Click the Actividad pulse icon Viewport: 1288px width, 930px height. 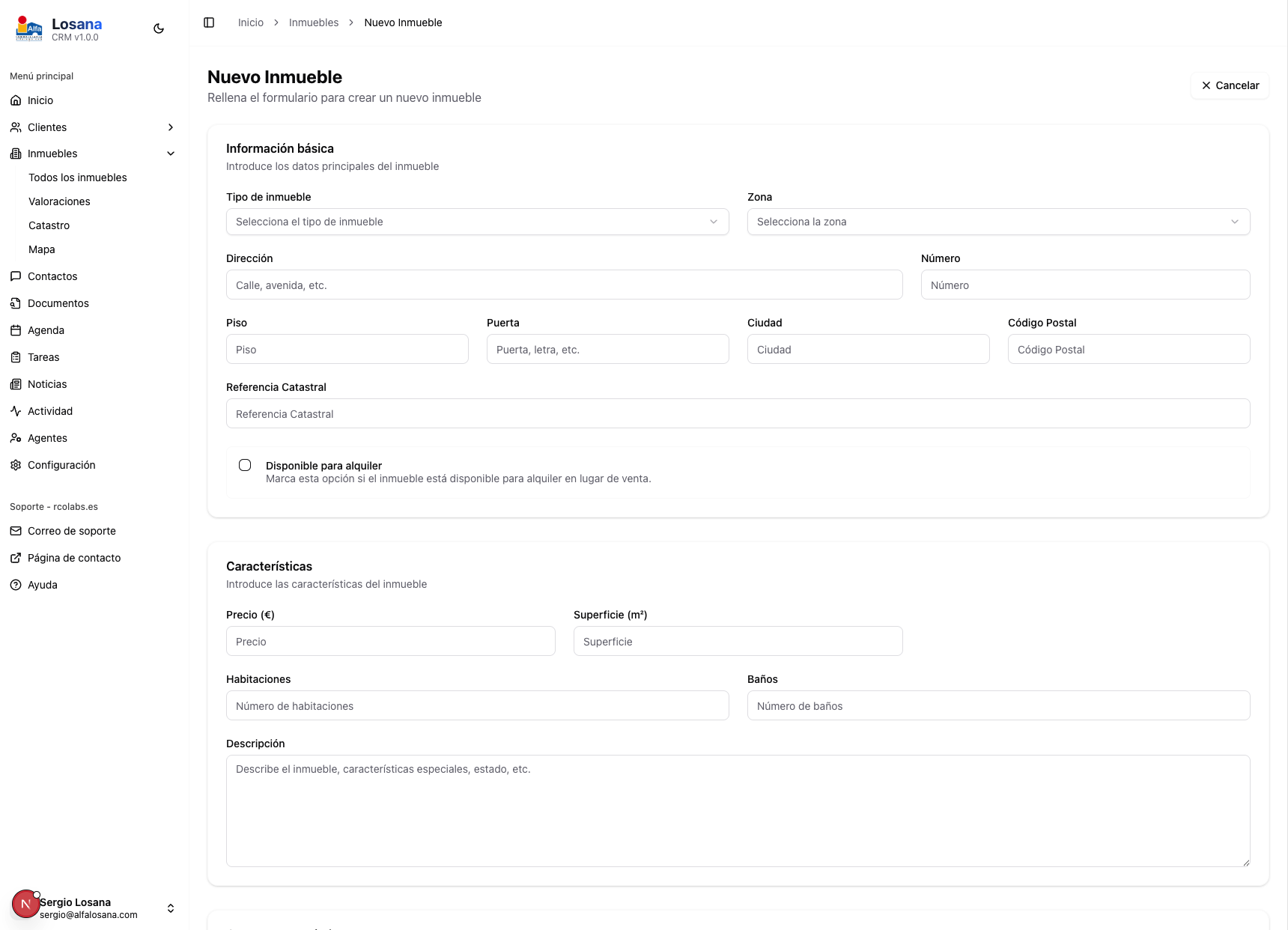coord(16,411)
